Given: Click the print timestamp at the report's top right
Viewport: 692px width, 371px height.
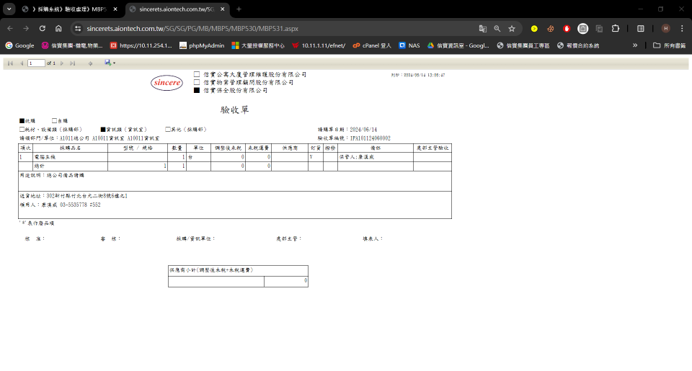Looking at the screenshot, I should coord(418,75).
